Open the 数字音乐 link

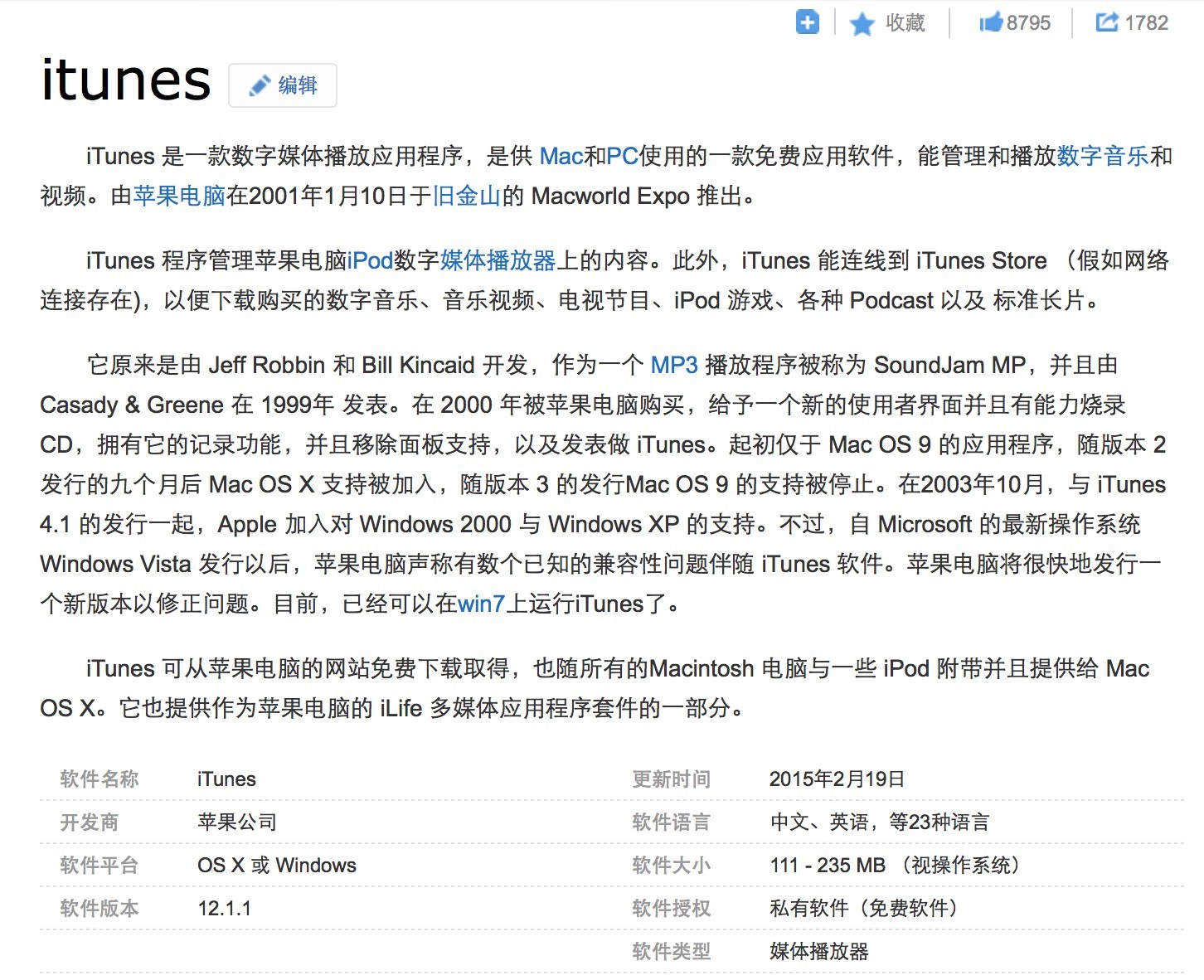click(x=1103, y=156)
